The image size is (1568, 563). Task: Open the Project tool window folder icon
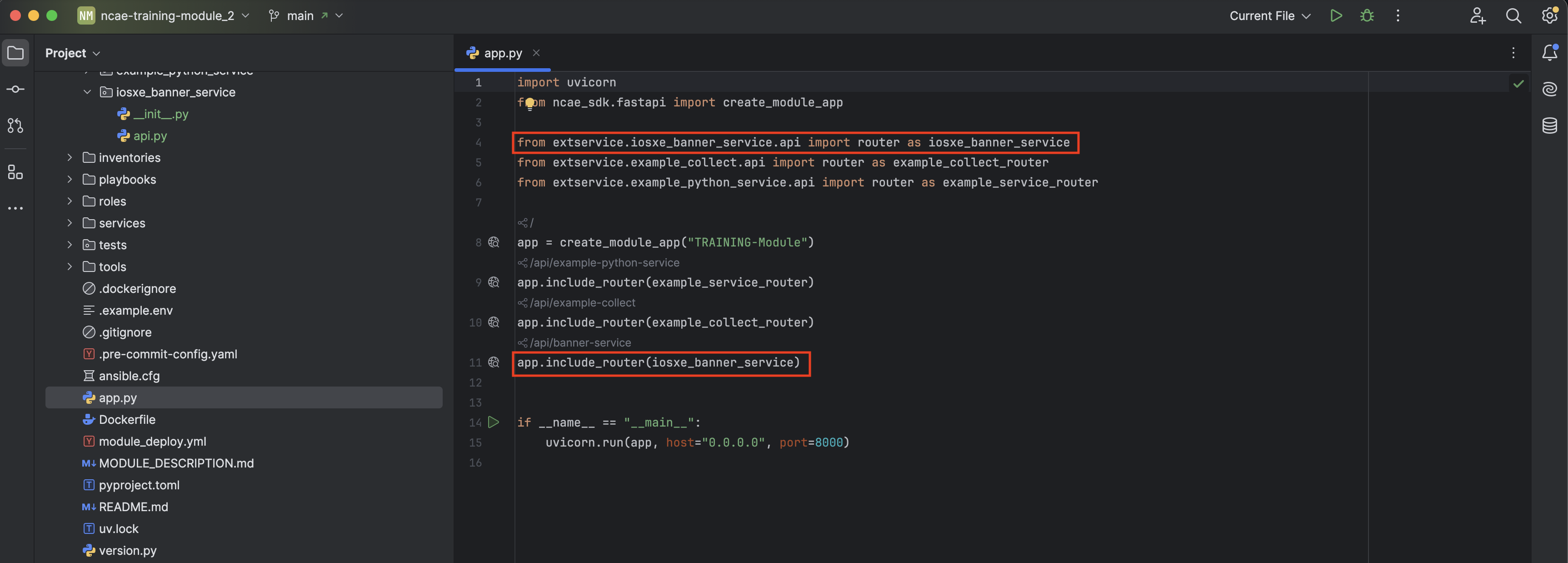coord(15,53)
